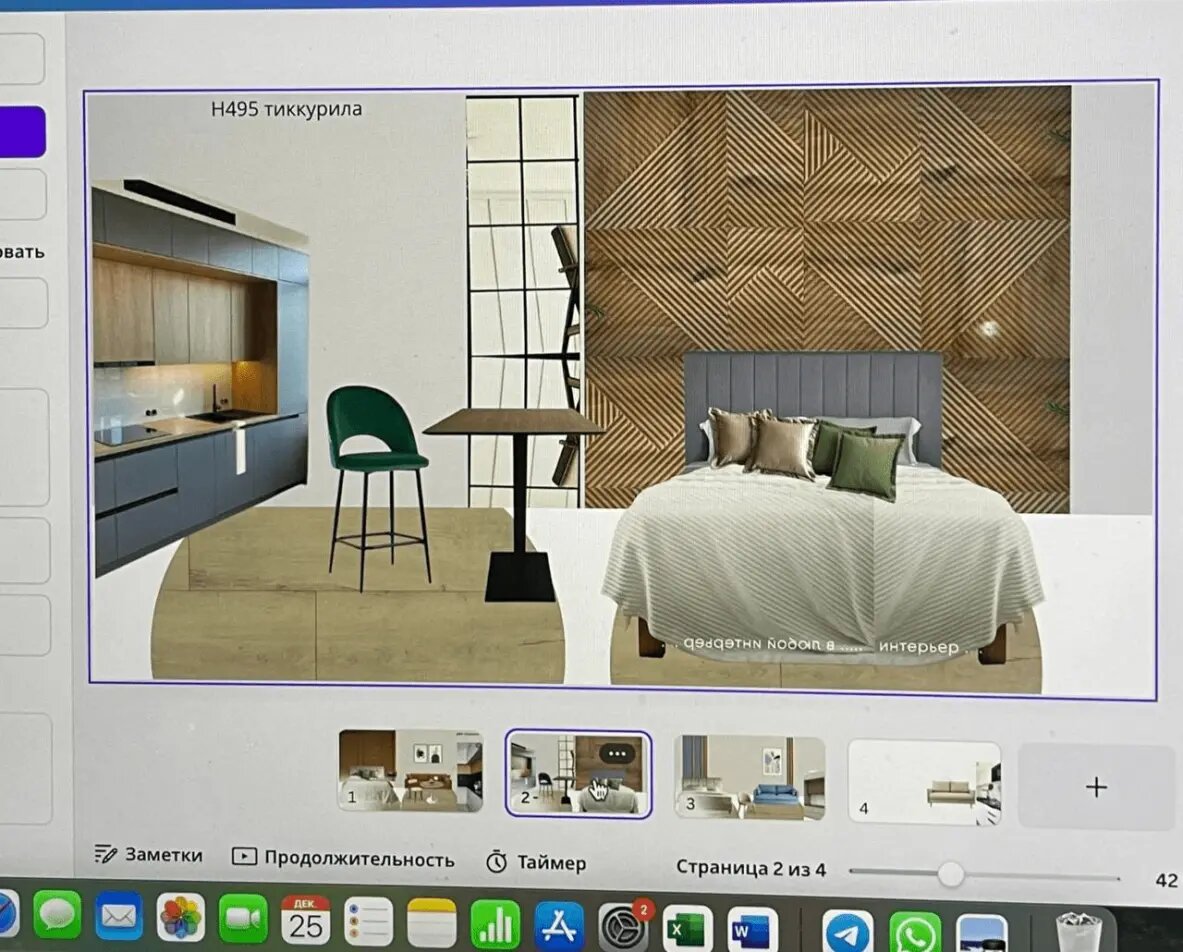Start the Таймер timer tool

pos(536,862)
